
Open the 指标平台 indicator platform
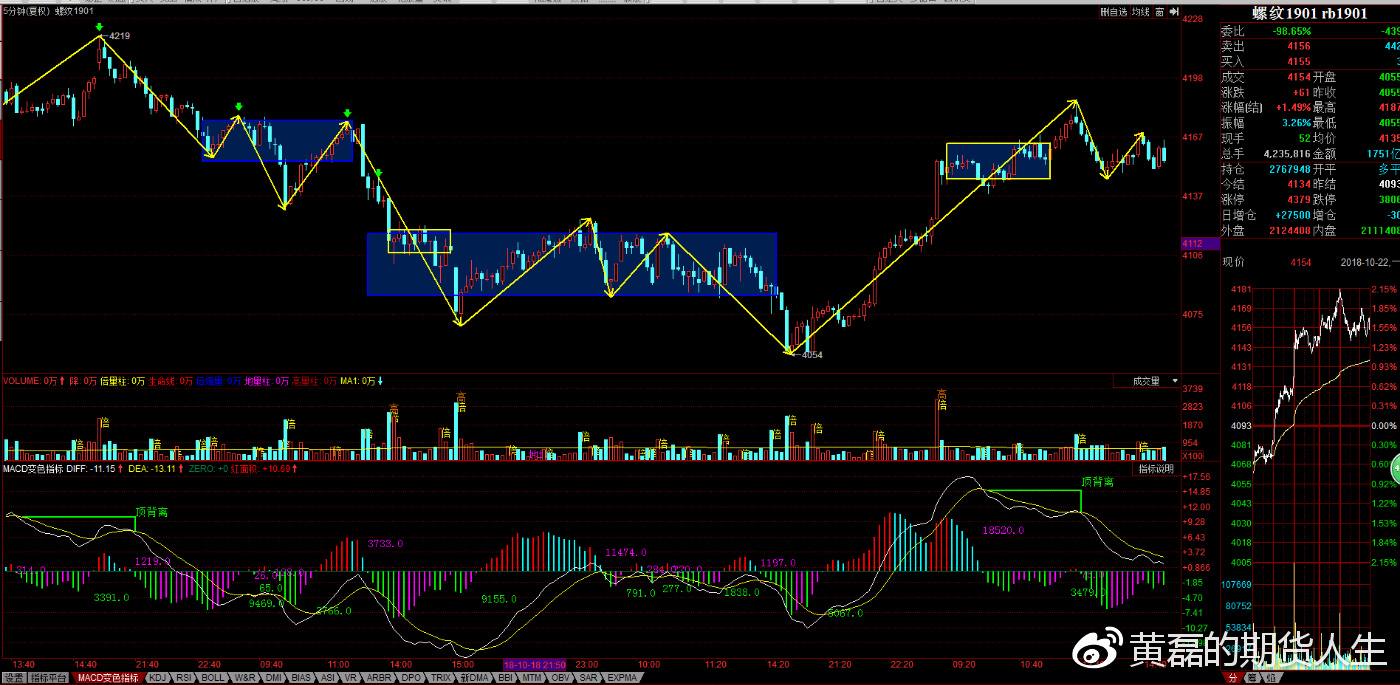[48, 677]
